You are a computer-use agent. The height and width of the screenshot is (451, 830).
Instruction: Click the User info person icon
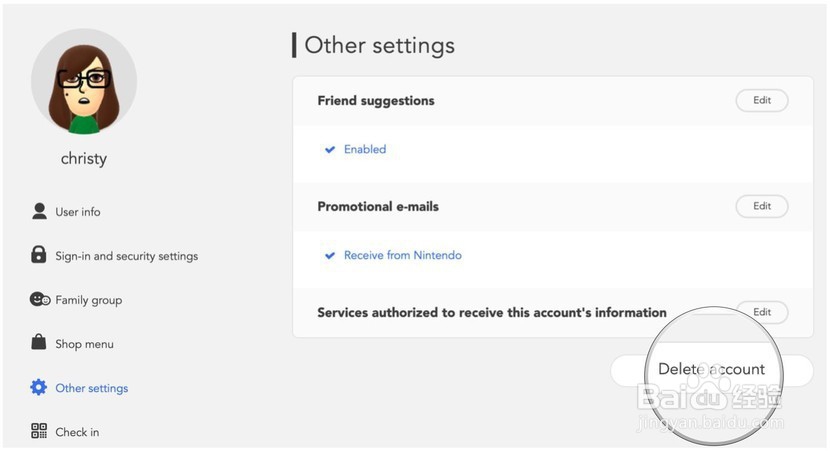point(39,211)
